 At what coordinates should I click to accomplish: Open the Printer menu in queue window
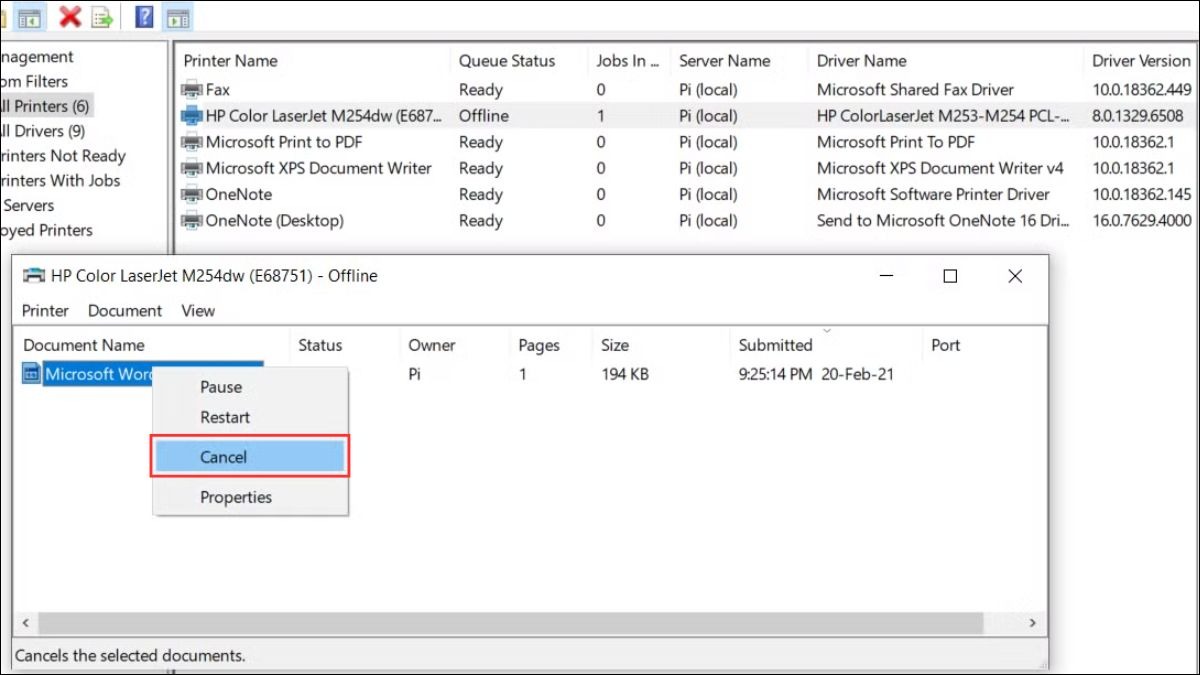(45, 310)
